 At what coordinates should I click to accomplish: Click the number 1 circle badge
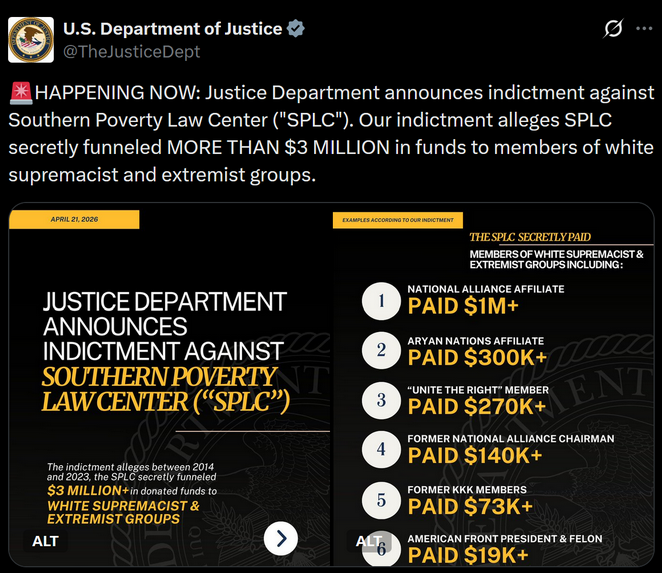click(x=381, y=300)
